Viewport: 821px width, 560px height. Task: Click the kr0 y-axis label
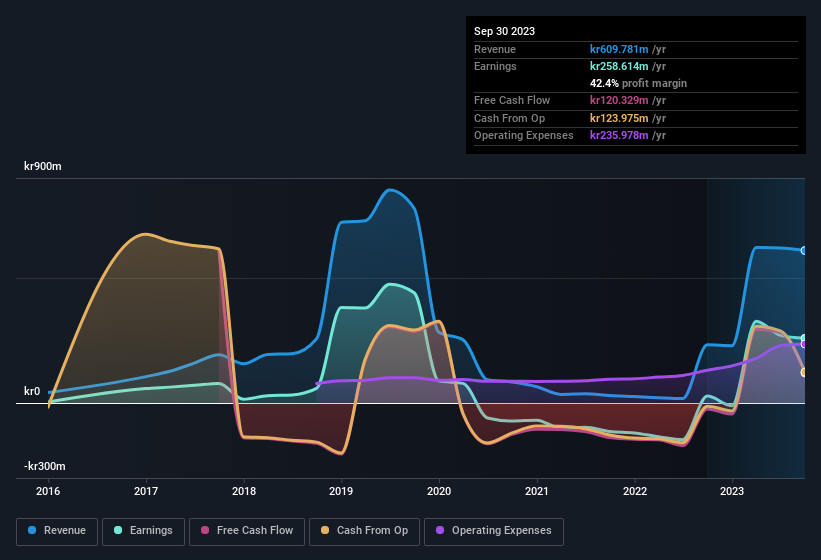pyautogui.click(x=32, y=391)
